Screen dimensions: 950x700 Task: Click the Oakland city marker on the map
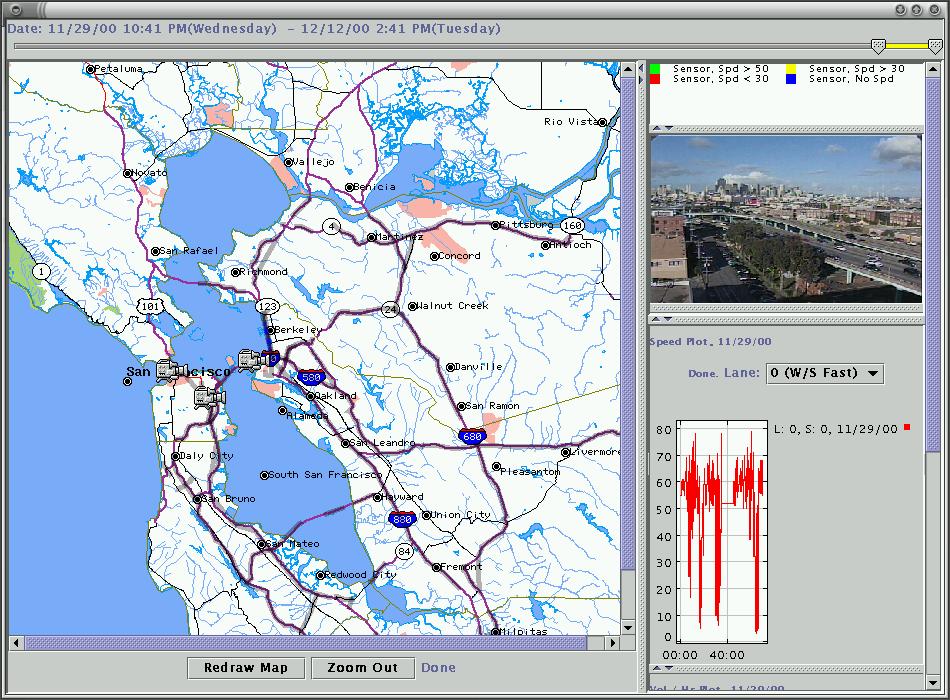(x=312, y=396)
